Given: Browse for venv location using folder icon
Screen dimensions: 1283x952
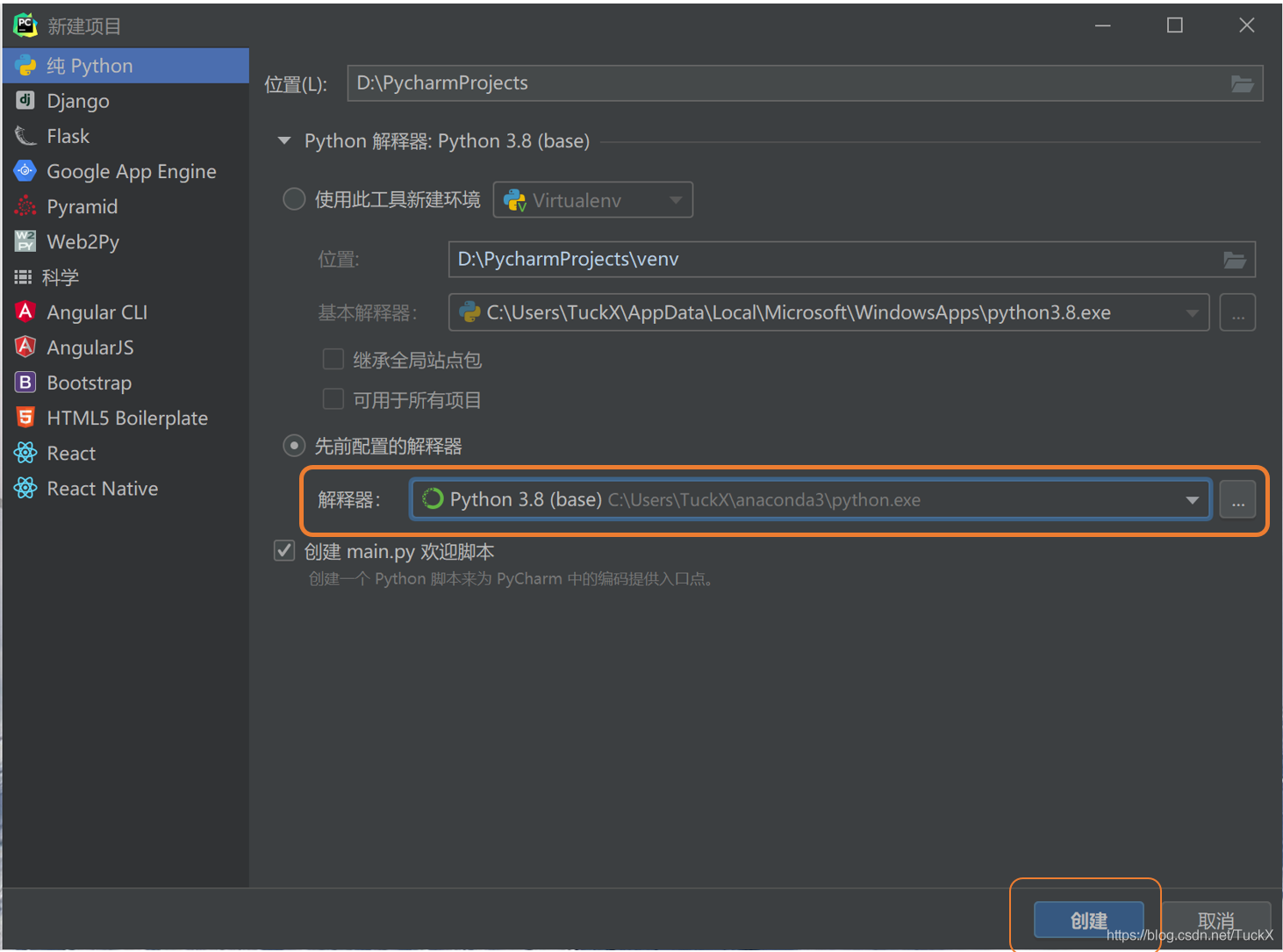Looking at the screenshot, I should [x=1235, y=260].
